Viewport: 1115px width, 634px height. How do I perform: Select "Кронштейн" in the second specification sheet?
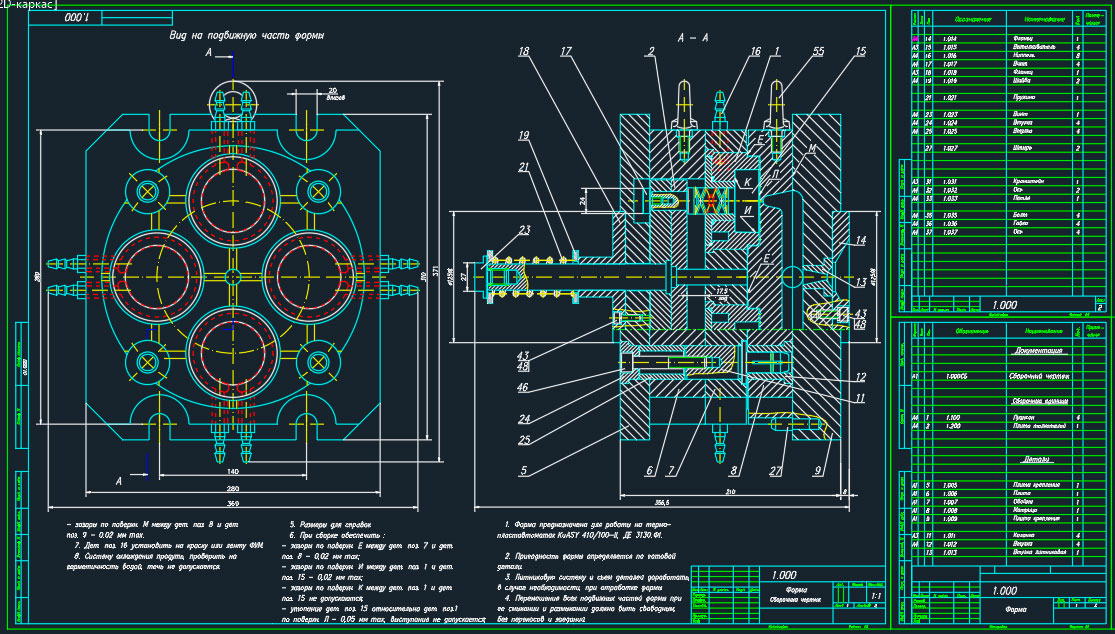click(x=1030, y=181)
